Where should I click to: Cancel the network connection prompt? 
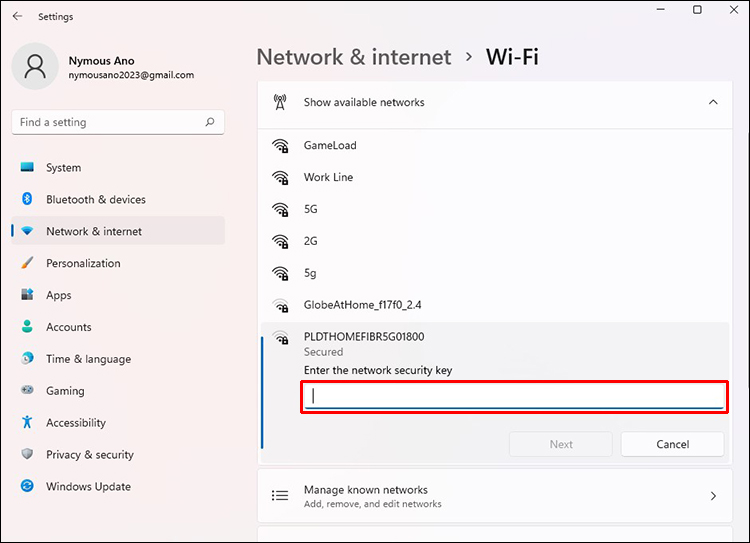(672, 444)
